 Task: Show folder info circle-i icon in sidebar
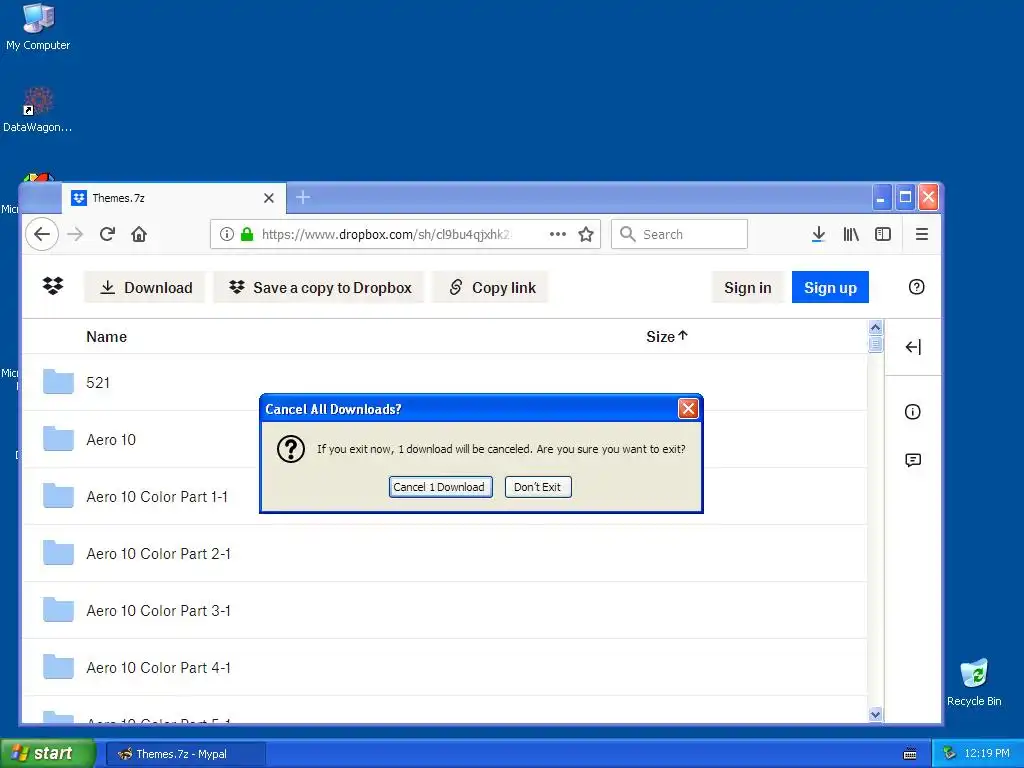tap(912, 411)
